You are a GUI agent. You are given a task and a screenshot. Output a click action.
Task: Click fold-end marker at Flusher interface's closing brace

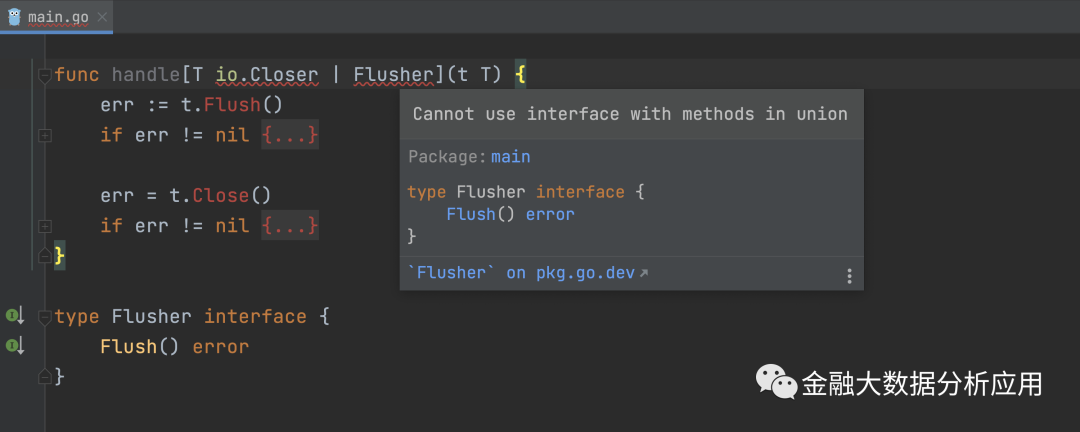(44, 377)
